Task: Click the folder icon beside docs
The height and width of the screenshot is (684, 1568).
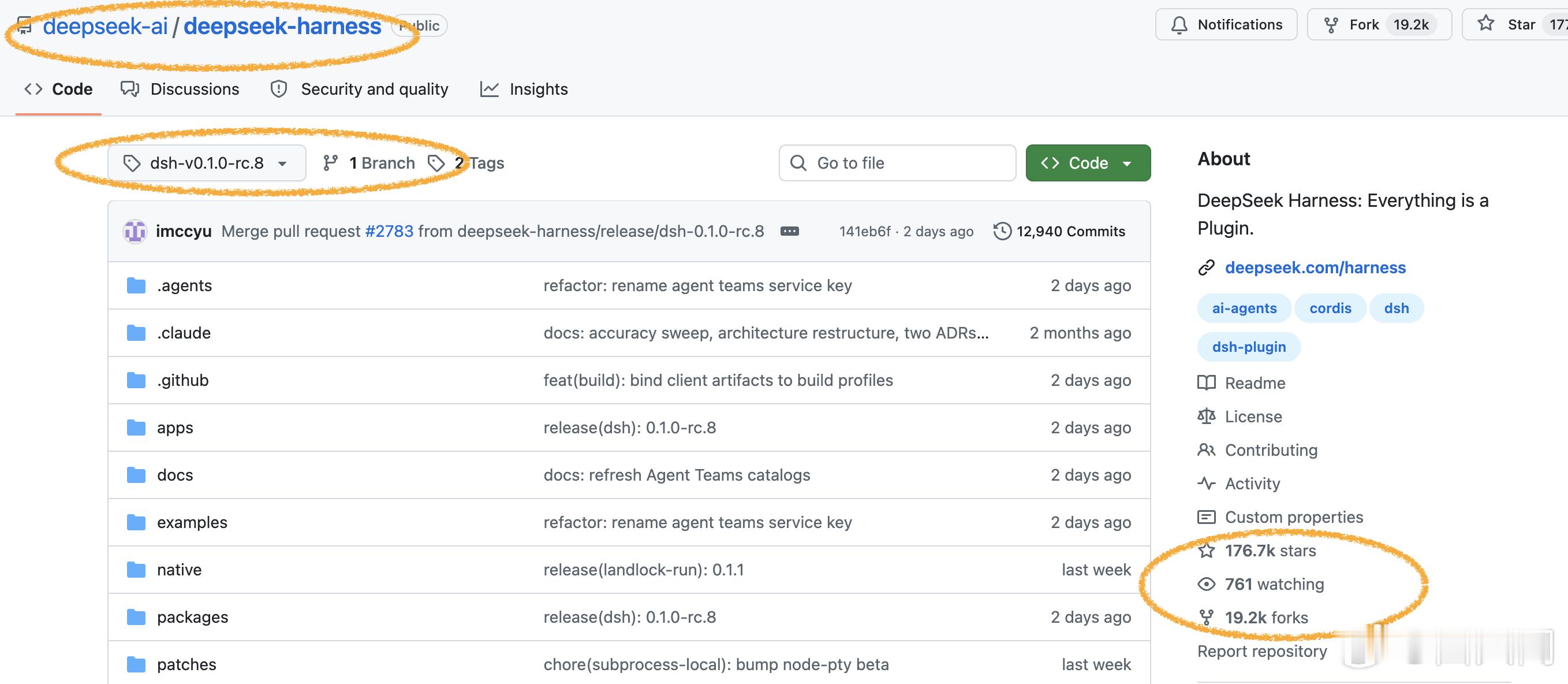Action: tap(136, 475)
